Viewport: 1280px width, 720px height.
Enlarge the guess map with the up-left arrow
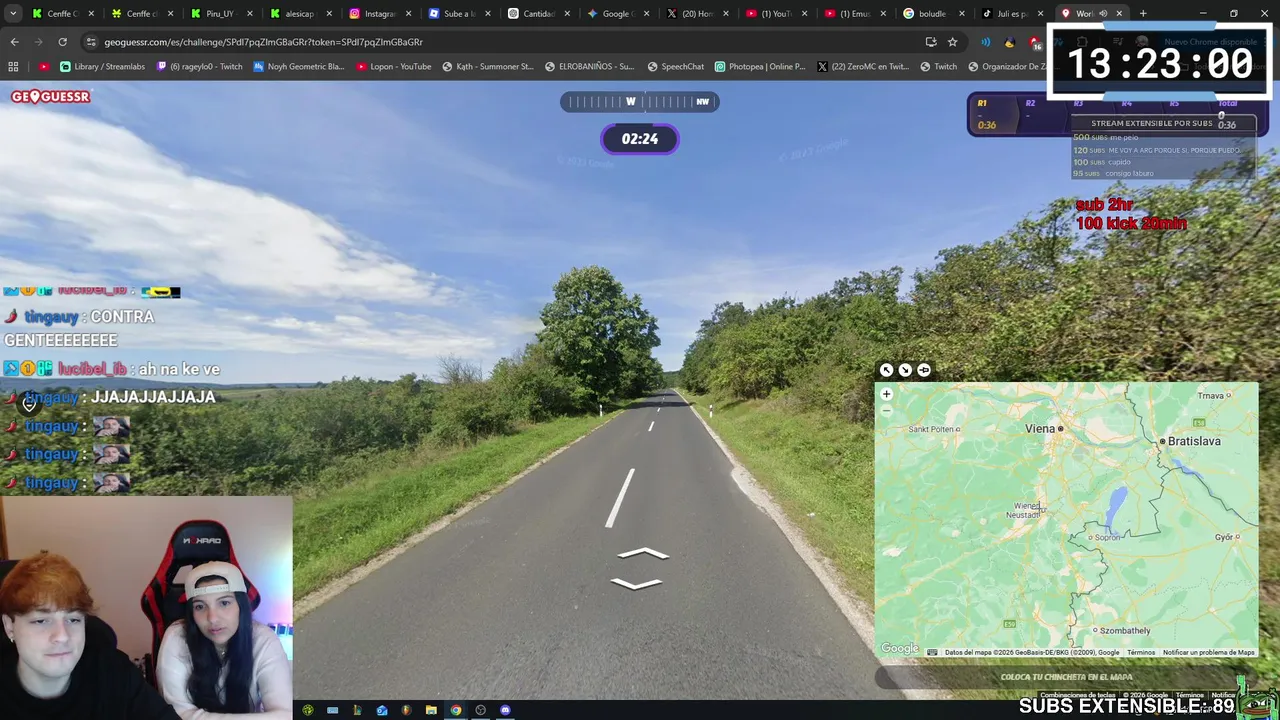tap(886, 370)
